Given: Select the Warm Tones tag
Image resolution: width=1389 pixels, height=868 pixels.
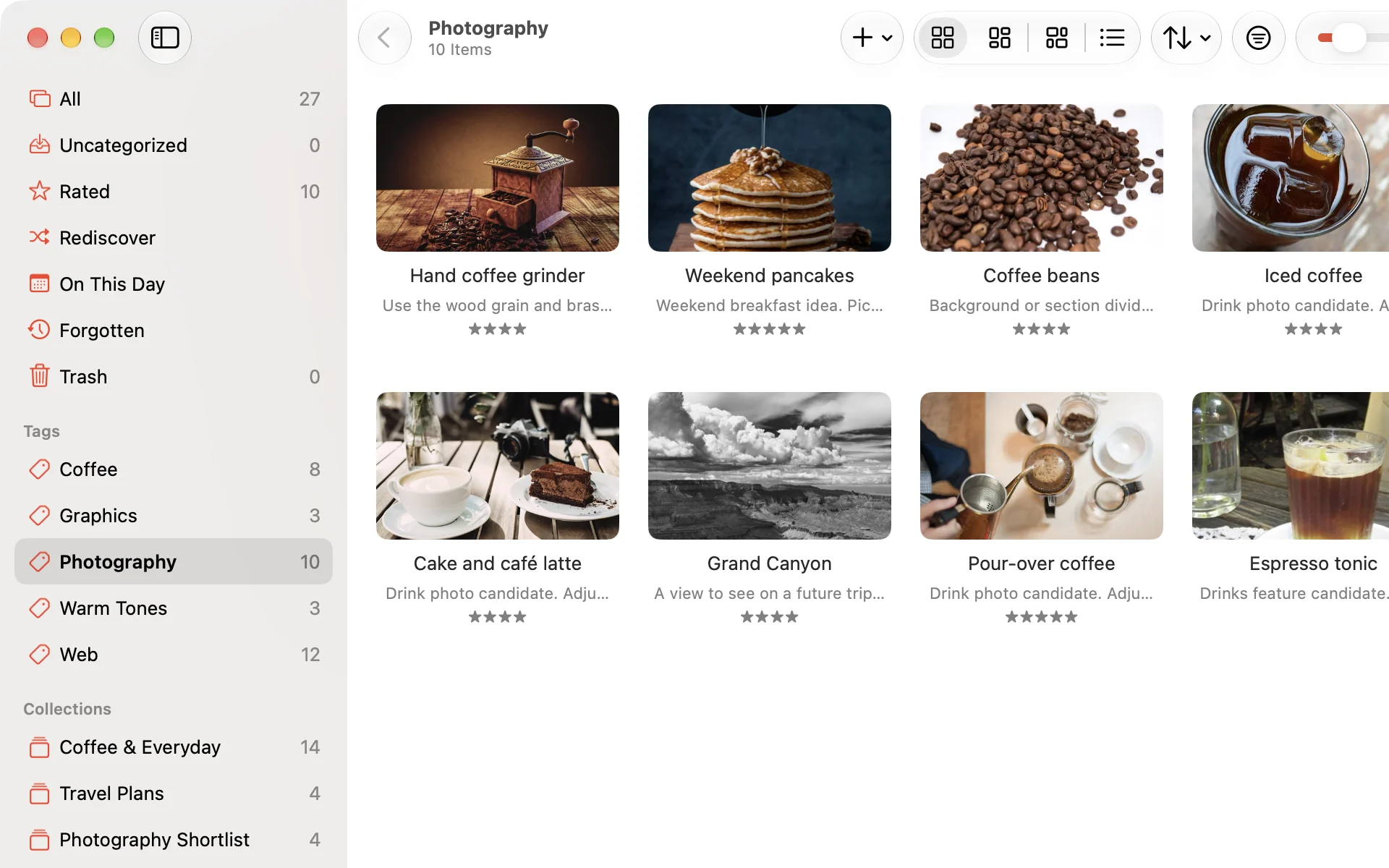Looking at the screenshot, I should 174,608.
